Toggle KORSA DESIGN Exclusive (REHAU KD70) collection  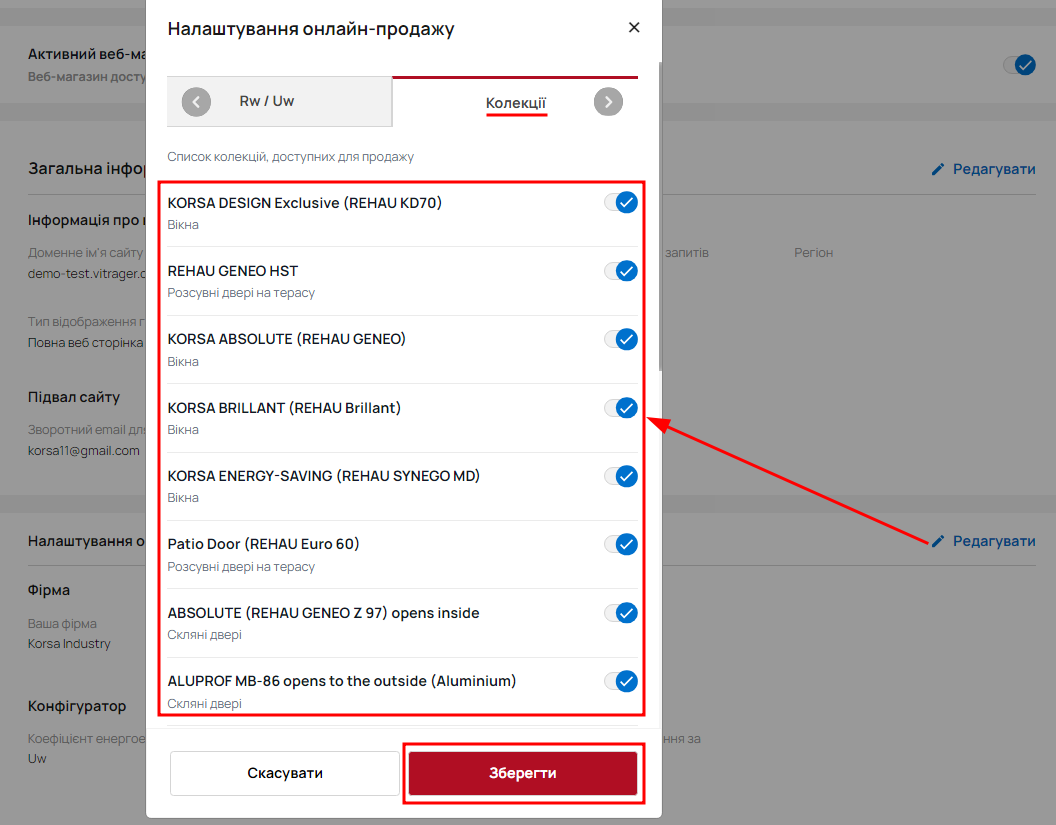[621, 202]
